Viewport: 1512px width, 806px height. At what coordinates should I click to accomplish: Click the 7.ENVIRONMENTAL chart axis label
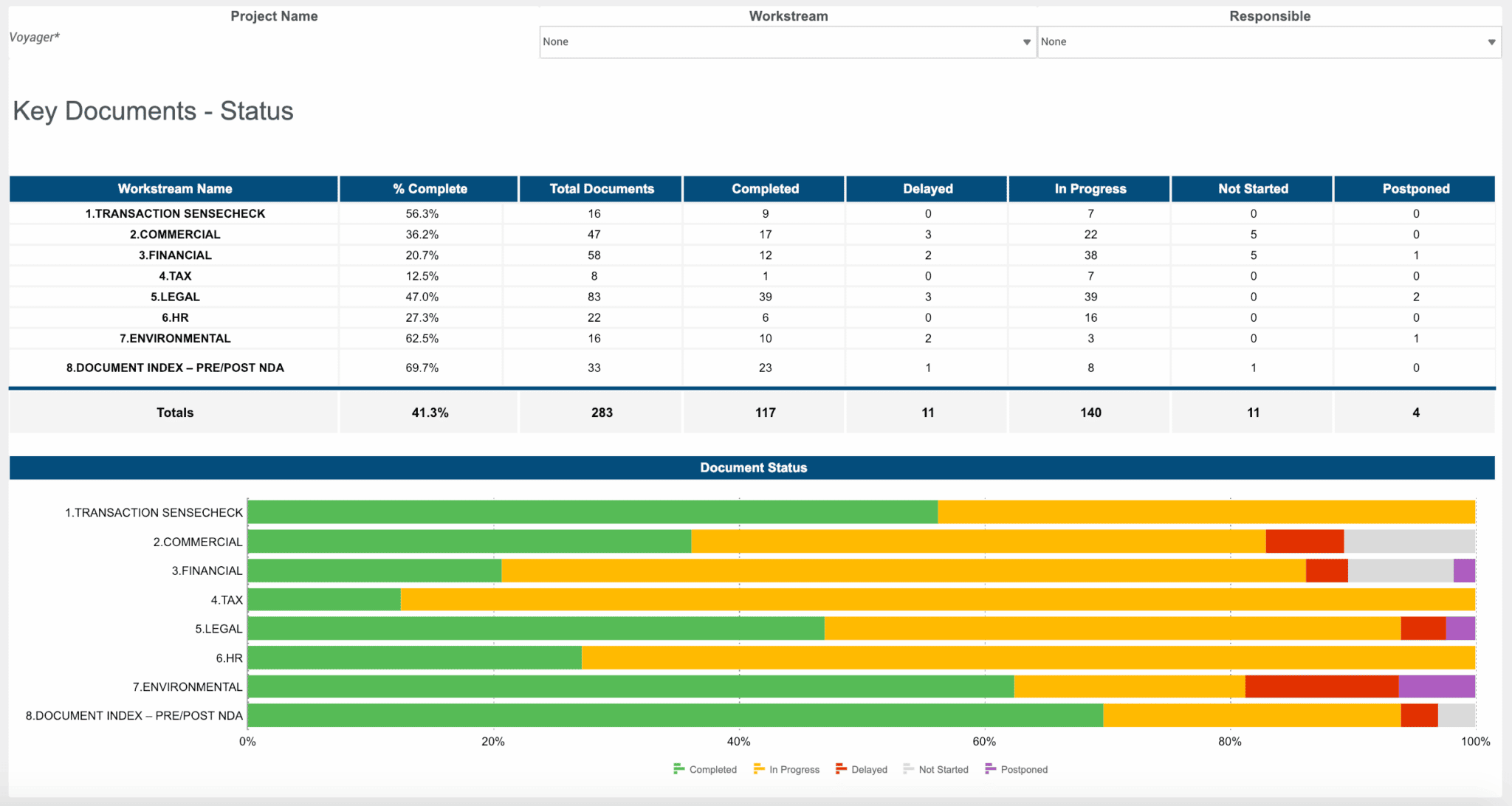click(x=188, y=686)
